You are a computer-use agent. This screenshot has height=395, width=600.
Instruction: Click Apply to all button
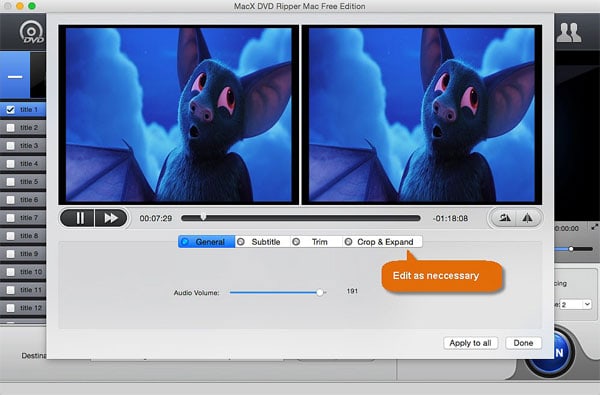470,343
